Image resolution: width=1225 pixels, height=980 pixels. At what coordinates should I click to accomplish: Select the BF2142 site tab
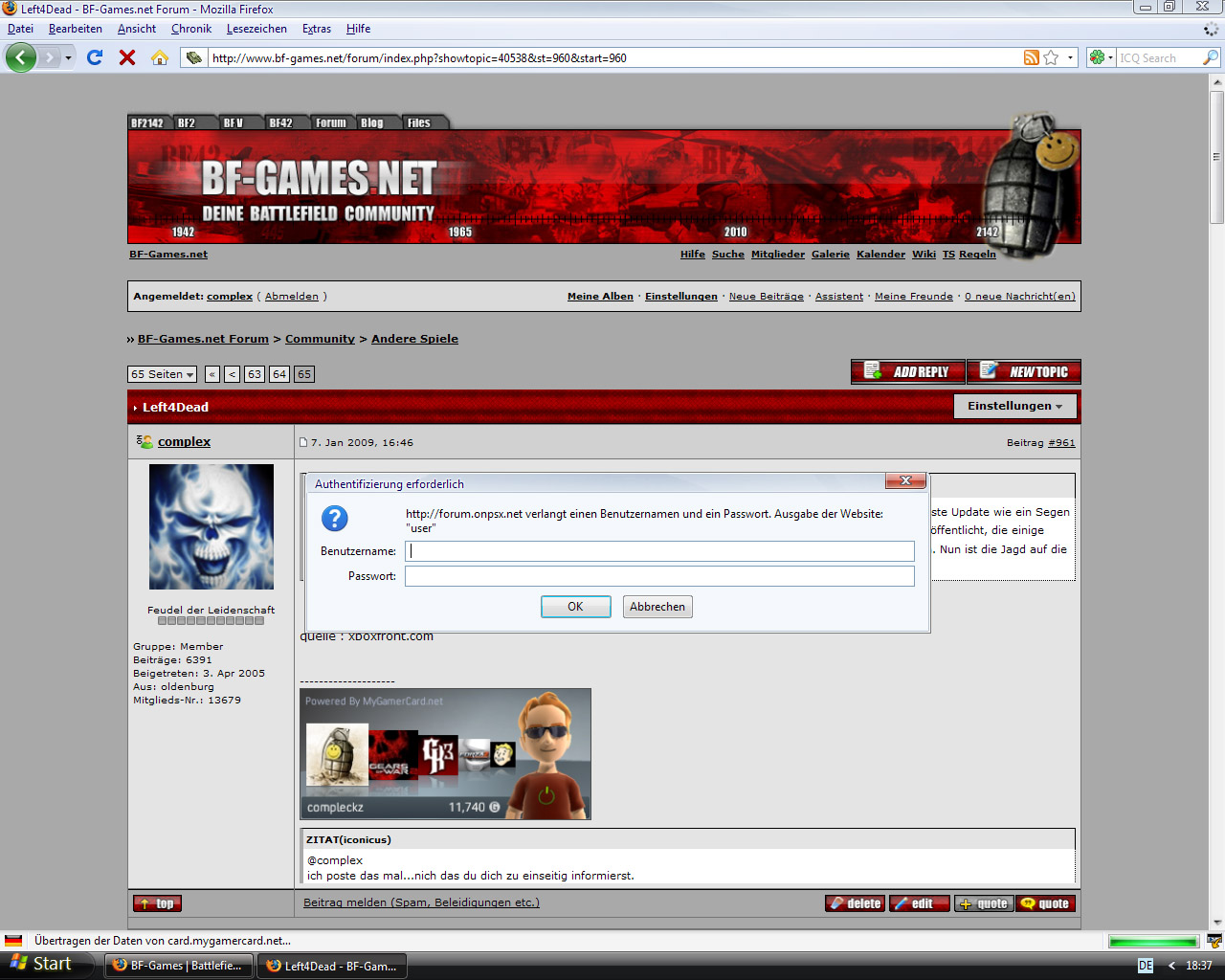(147, 122)
